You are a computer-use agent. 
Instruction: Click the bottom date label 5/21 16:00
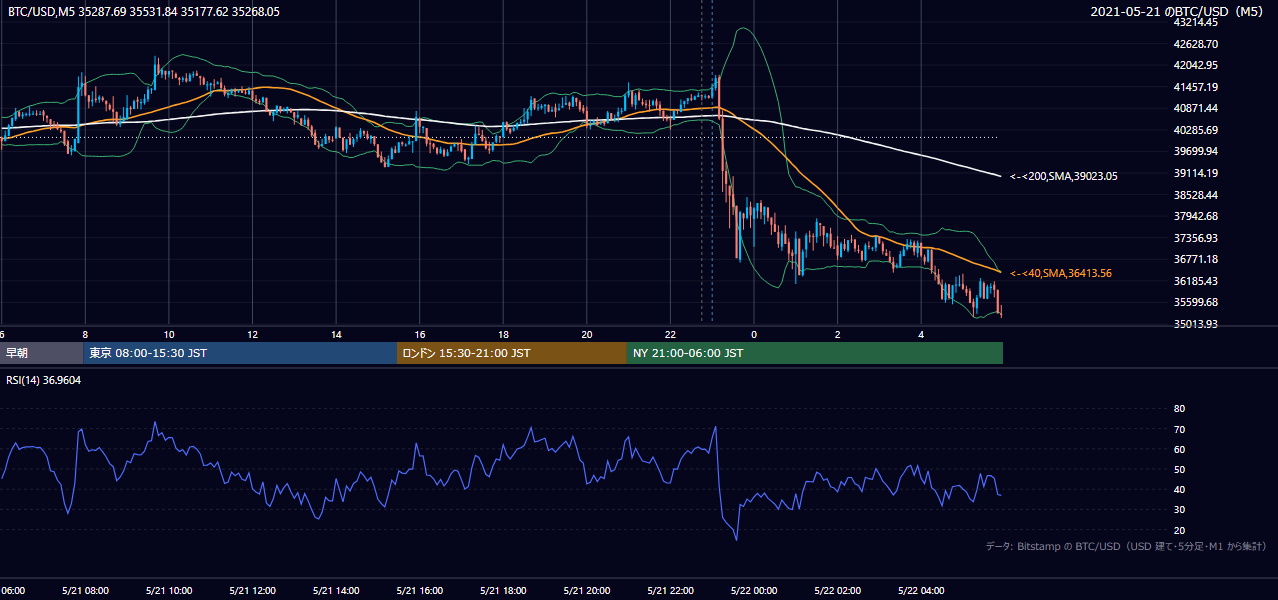tap(420, 590)
